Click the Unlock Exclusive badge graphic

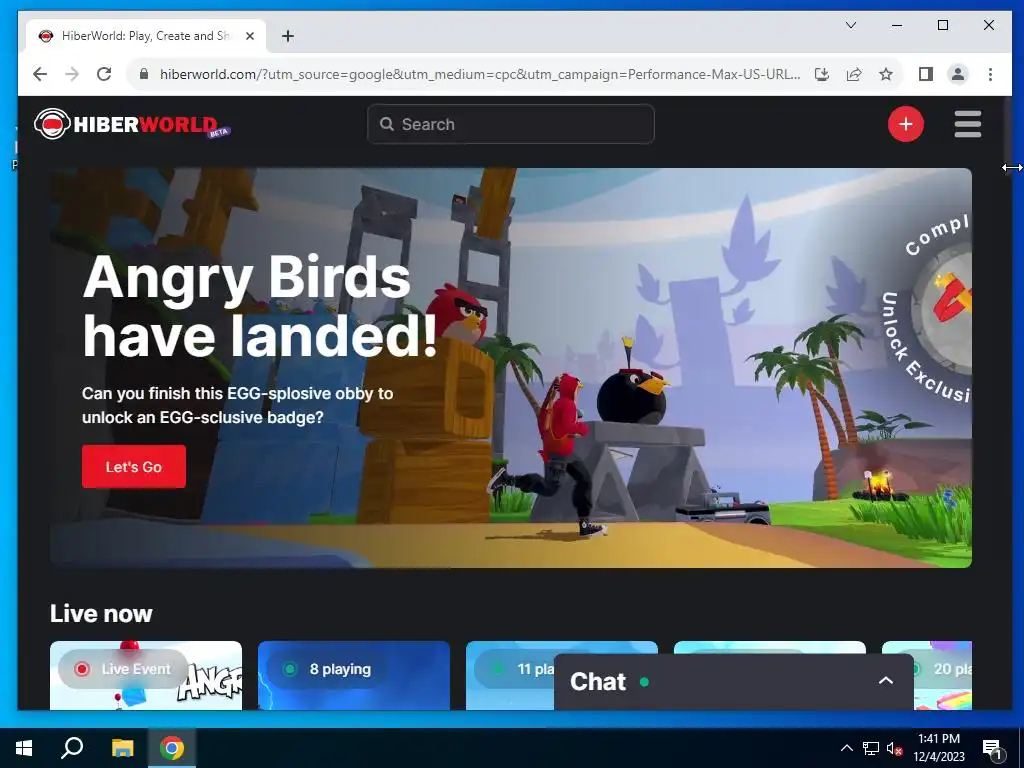pos(927,307)
